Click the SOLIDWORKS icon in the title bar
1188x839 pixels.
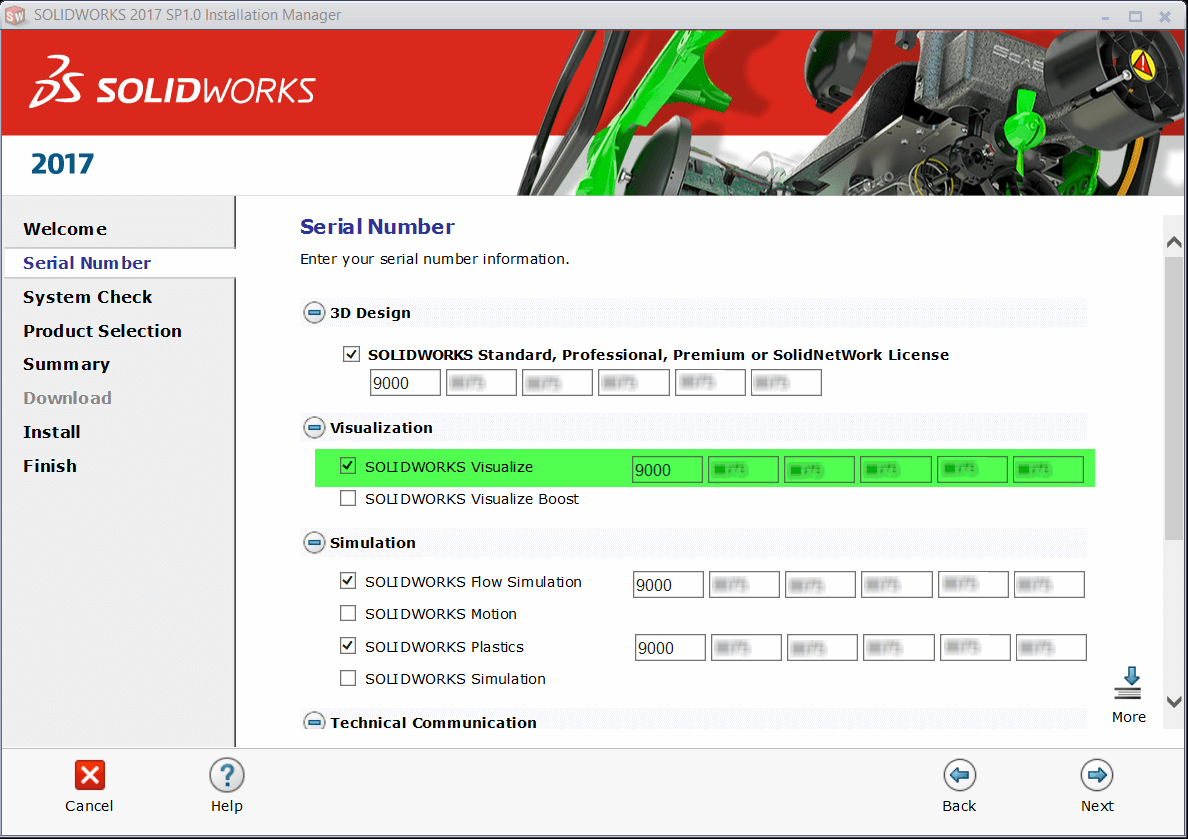16,16
